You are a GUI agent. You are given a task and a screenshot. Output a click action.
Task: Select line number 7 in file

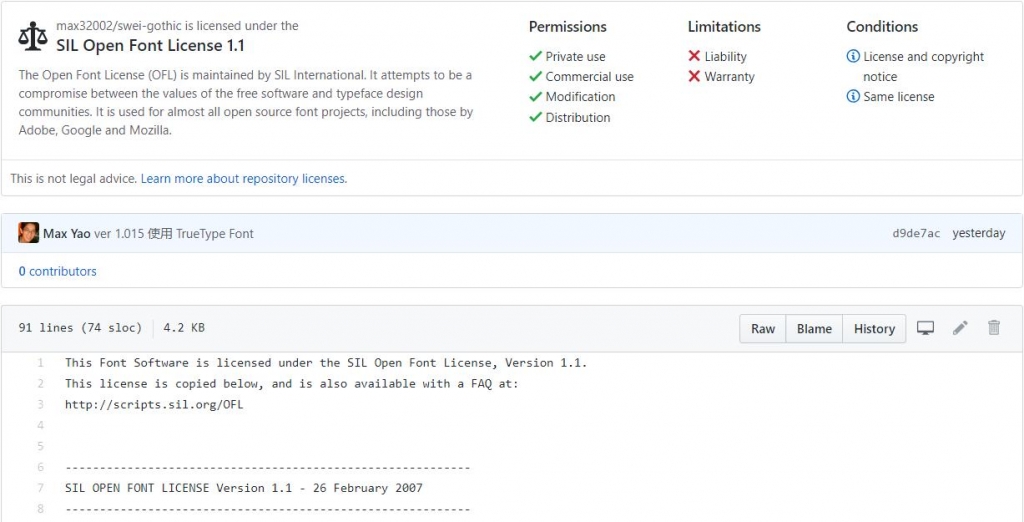pos(41,488)
